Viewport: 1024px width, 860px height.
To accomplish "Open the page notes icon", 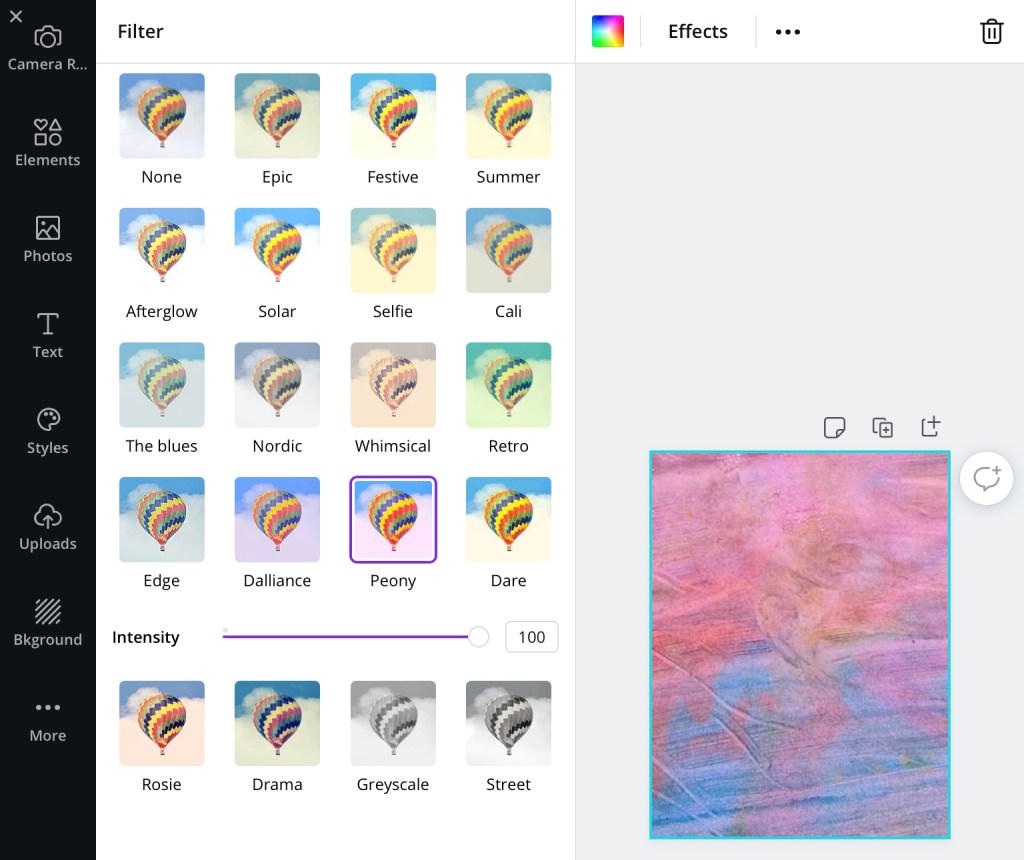I will pyautogui.click(x=834, y=428).
